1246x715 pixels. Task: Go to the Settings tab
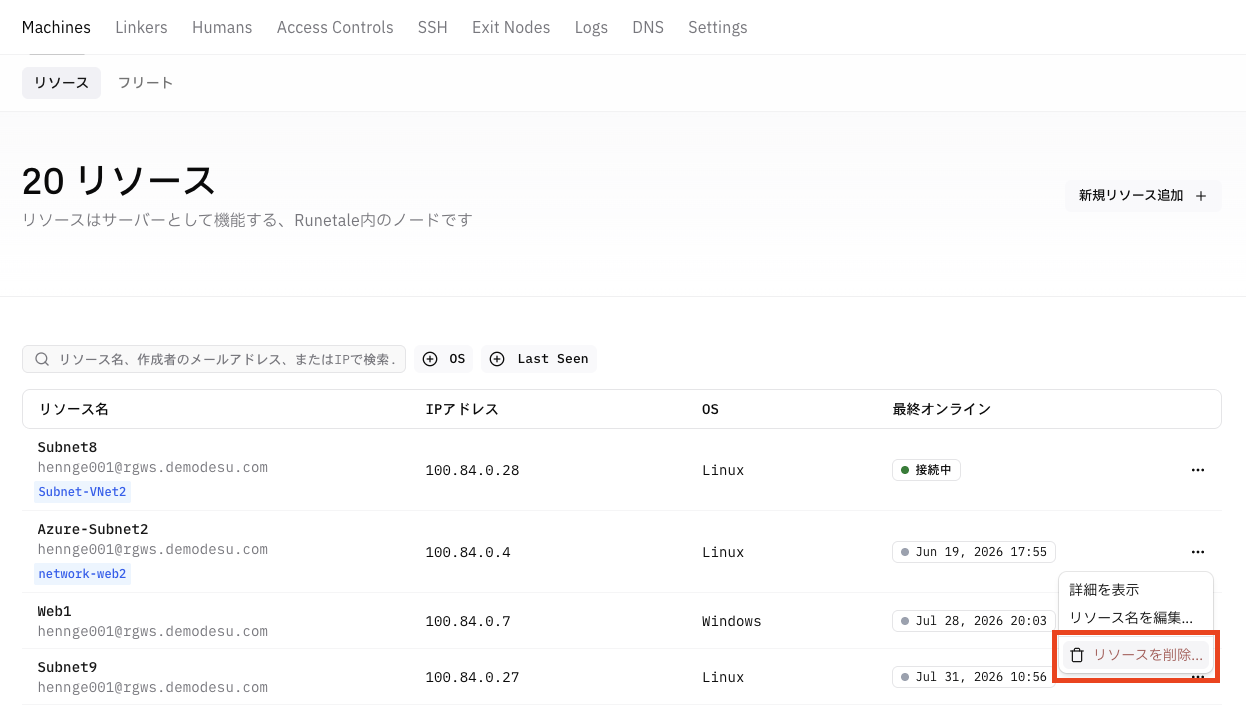coord(718,27)
